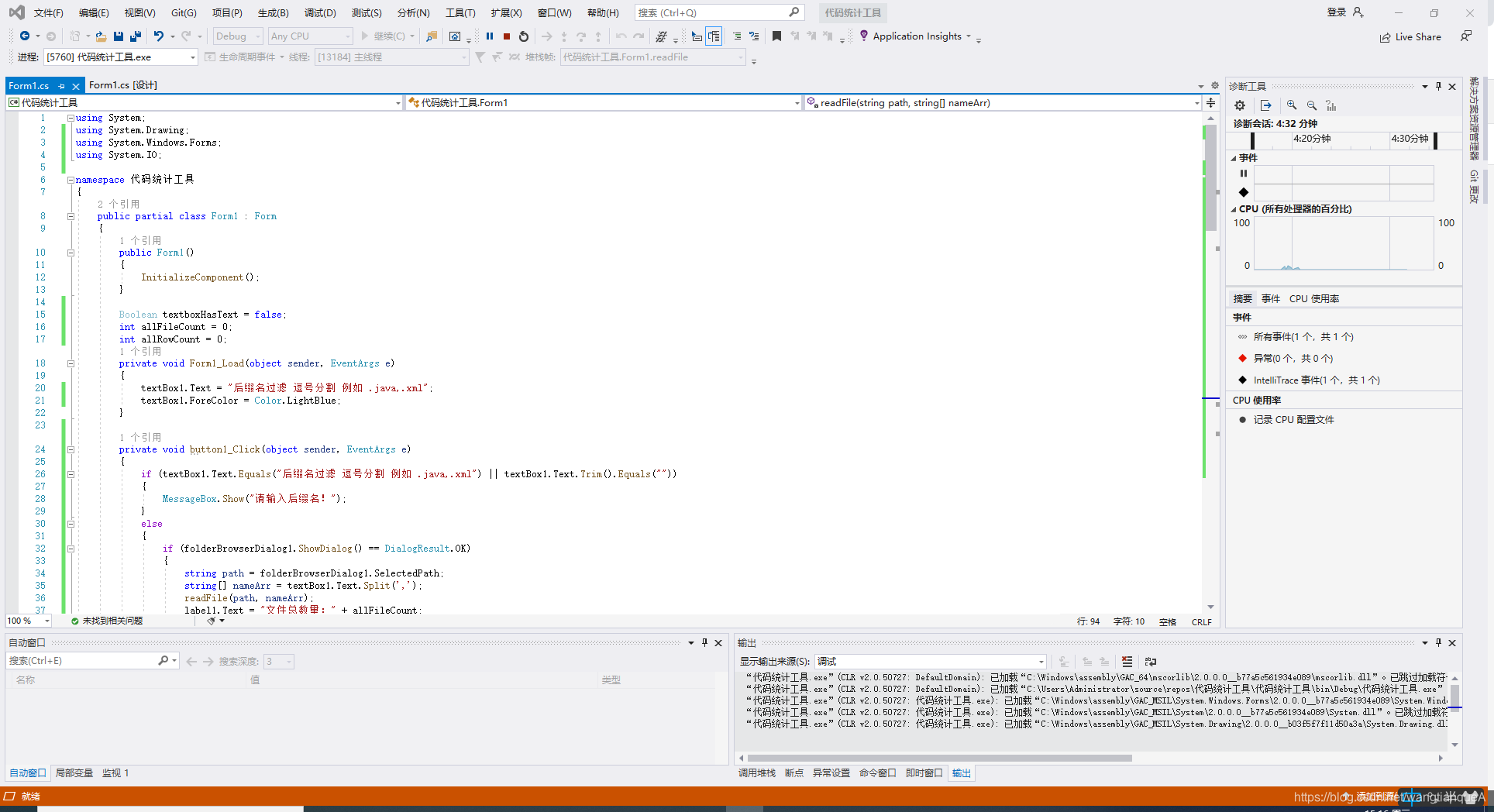Click the Undo arrow icon
Image resolution: width=1494 pixels, height=812 pixels.
click(x=158, y=36)
